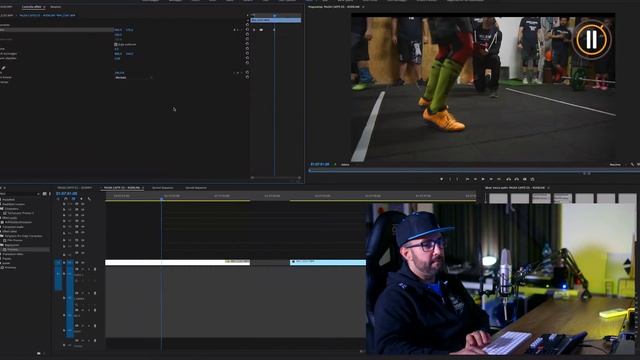Add a marker in the Program monitor
This screenshot has width=640, height=360.
coord(441,179)
